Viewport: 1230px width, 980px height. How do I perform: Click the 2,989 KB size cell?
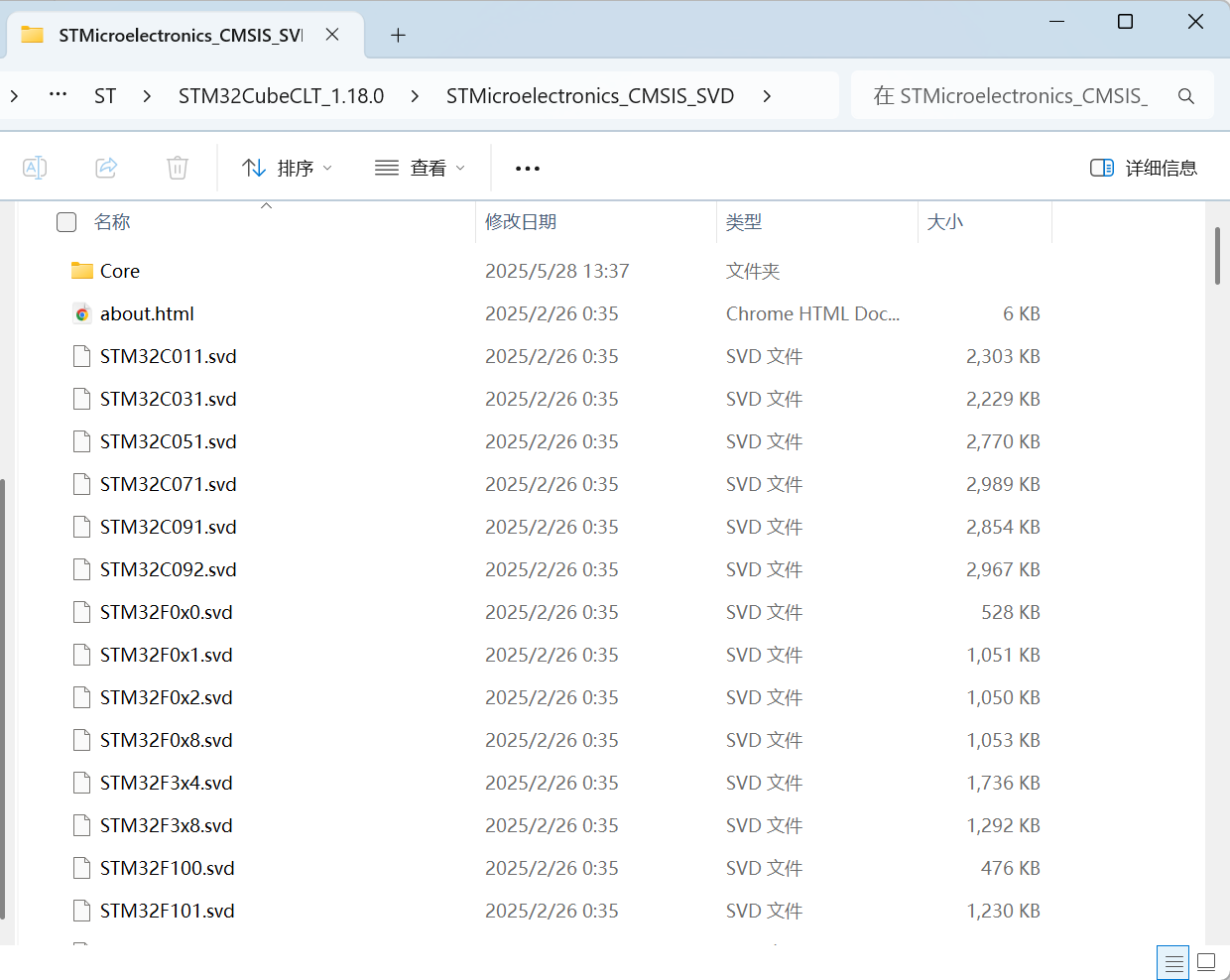(1003, 484)
